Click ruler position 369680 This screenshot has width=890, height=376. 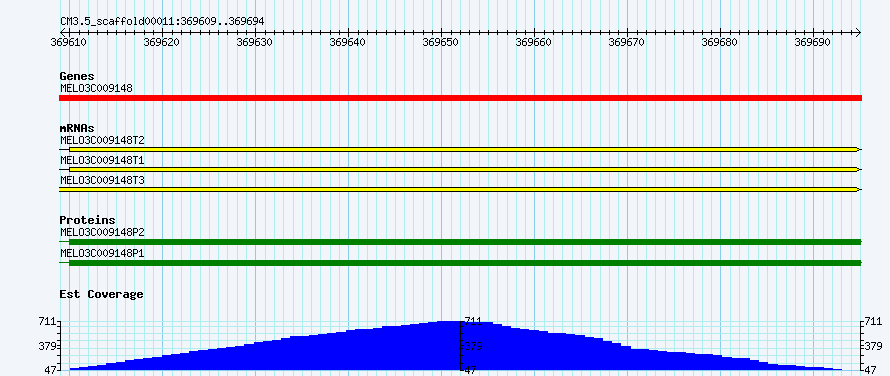pos(720,42)
